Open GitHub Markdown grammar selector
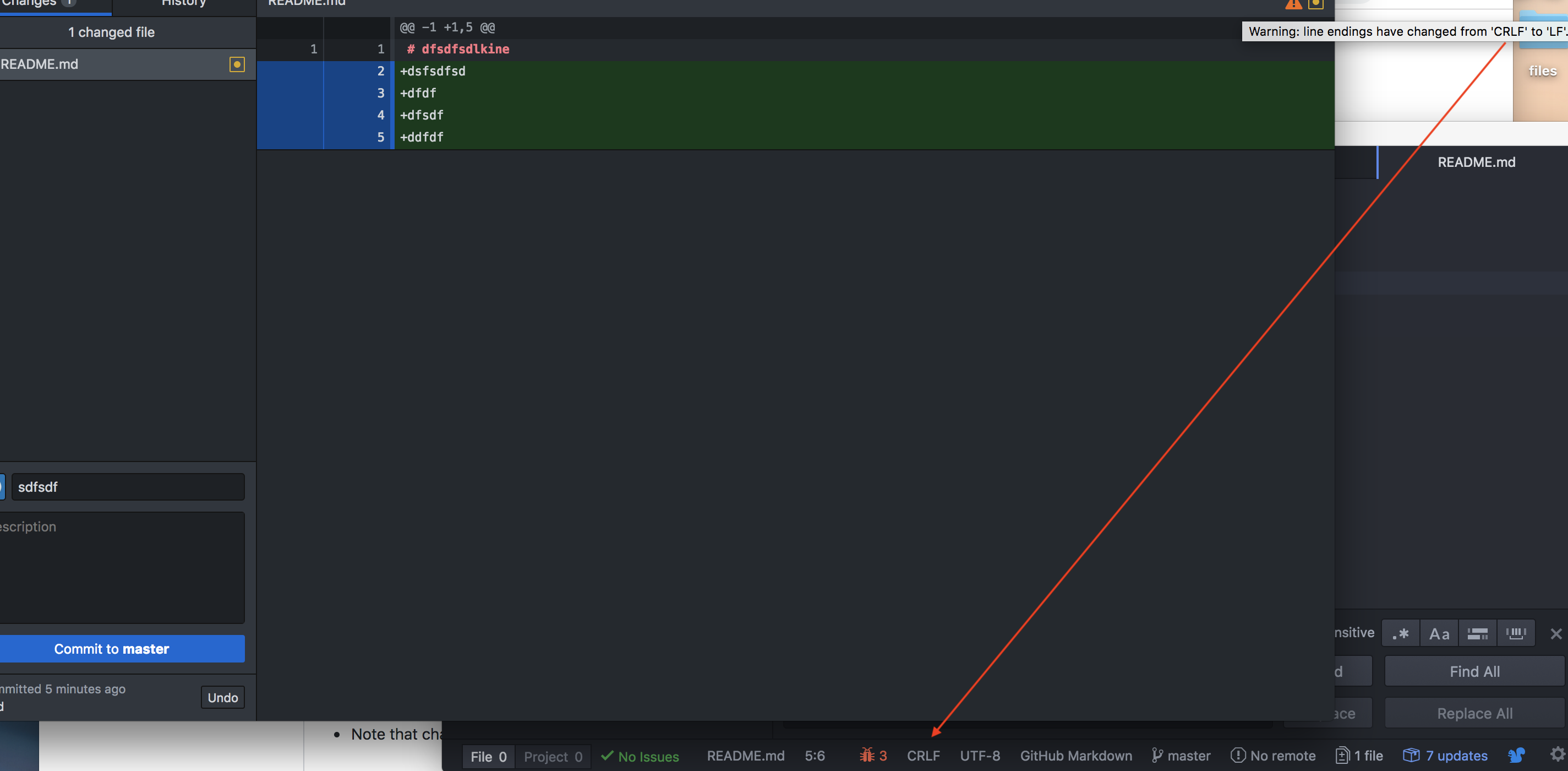1568x771 pixels. (1075, 755)
